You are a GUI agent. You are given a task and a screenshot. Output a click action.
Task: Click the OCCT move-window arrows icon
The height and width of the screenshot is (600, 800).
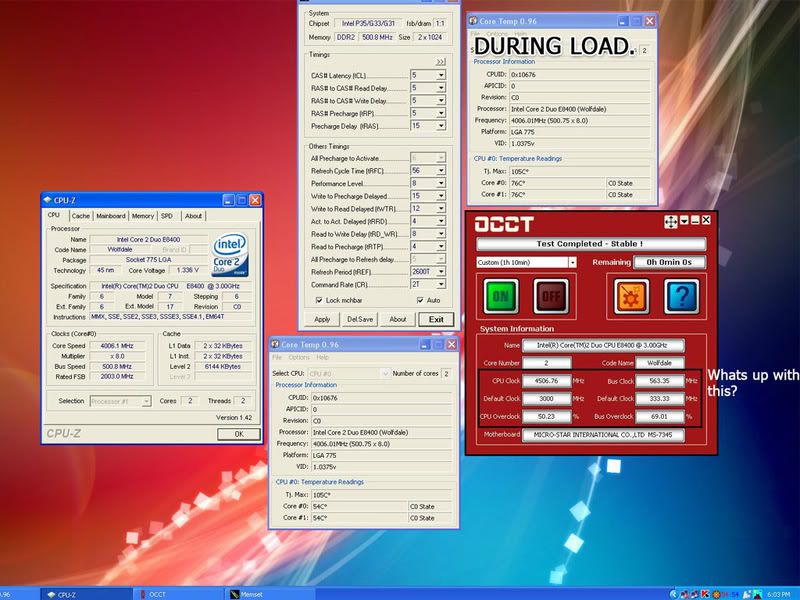point(670,221)
